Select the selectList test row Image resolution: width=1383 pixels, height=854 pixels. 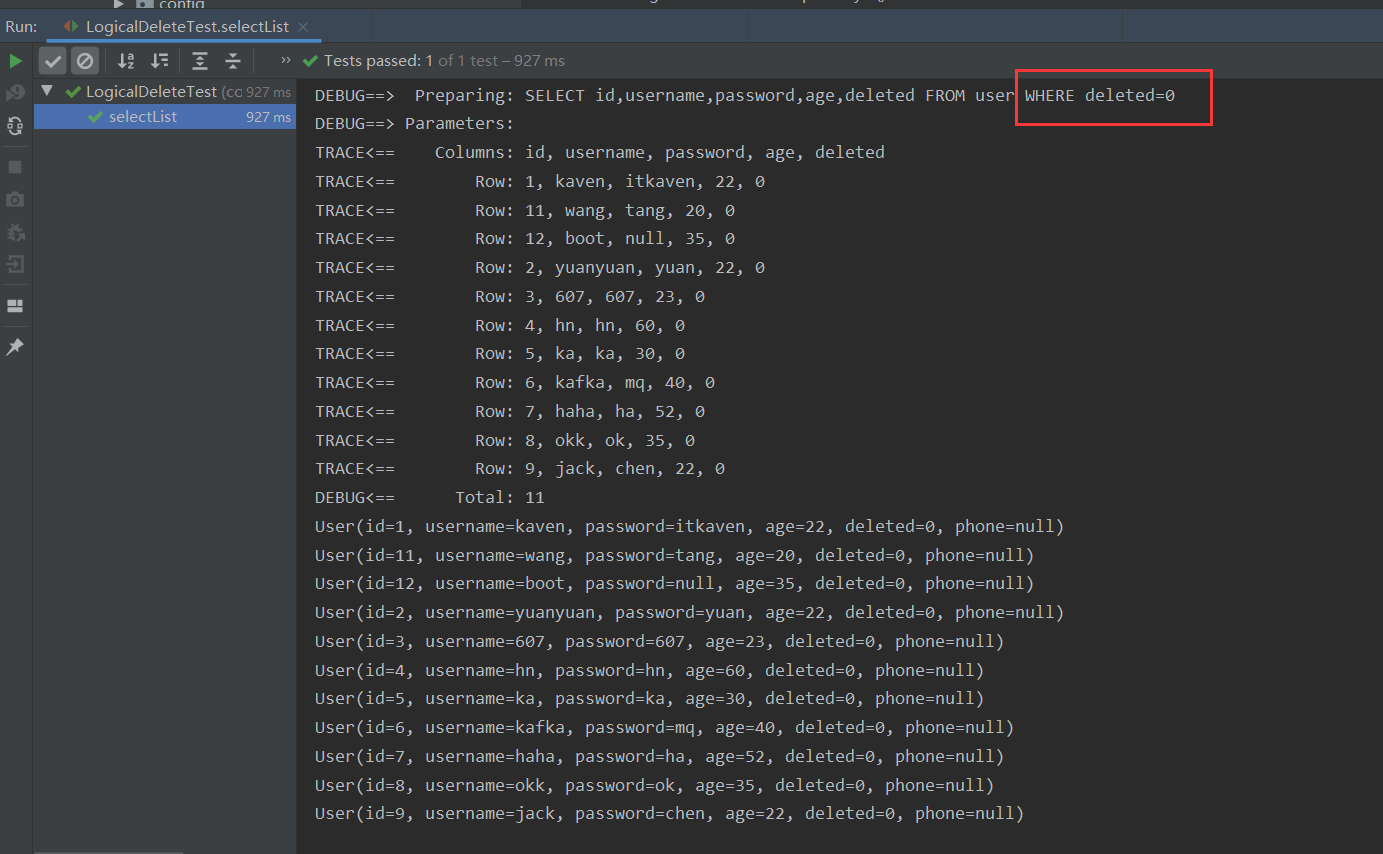point(165,117)
